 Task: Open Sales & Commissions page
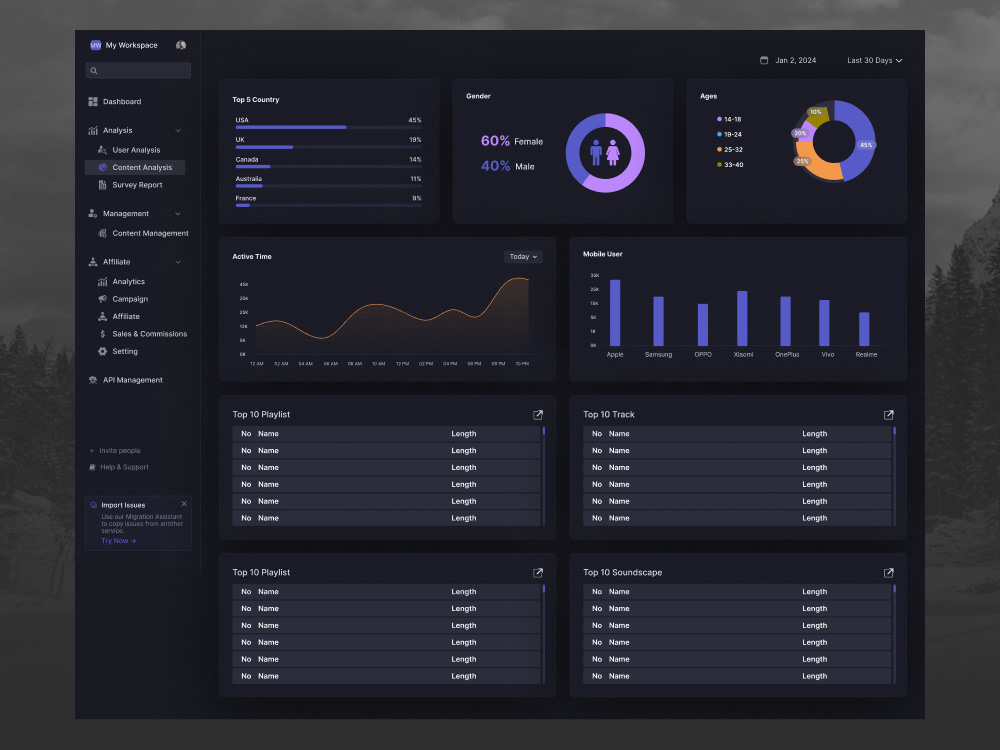pos(149,334)
